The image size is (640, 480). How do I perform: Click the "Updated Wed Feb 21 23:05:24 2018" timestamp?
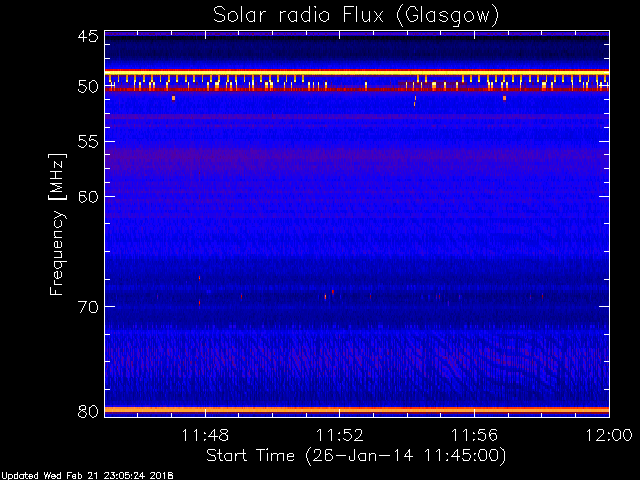(87, 476)
